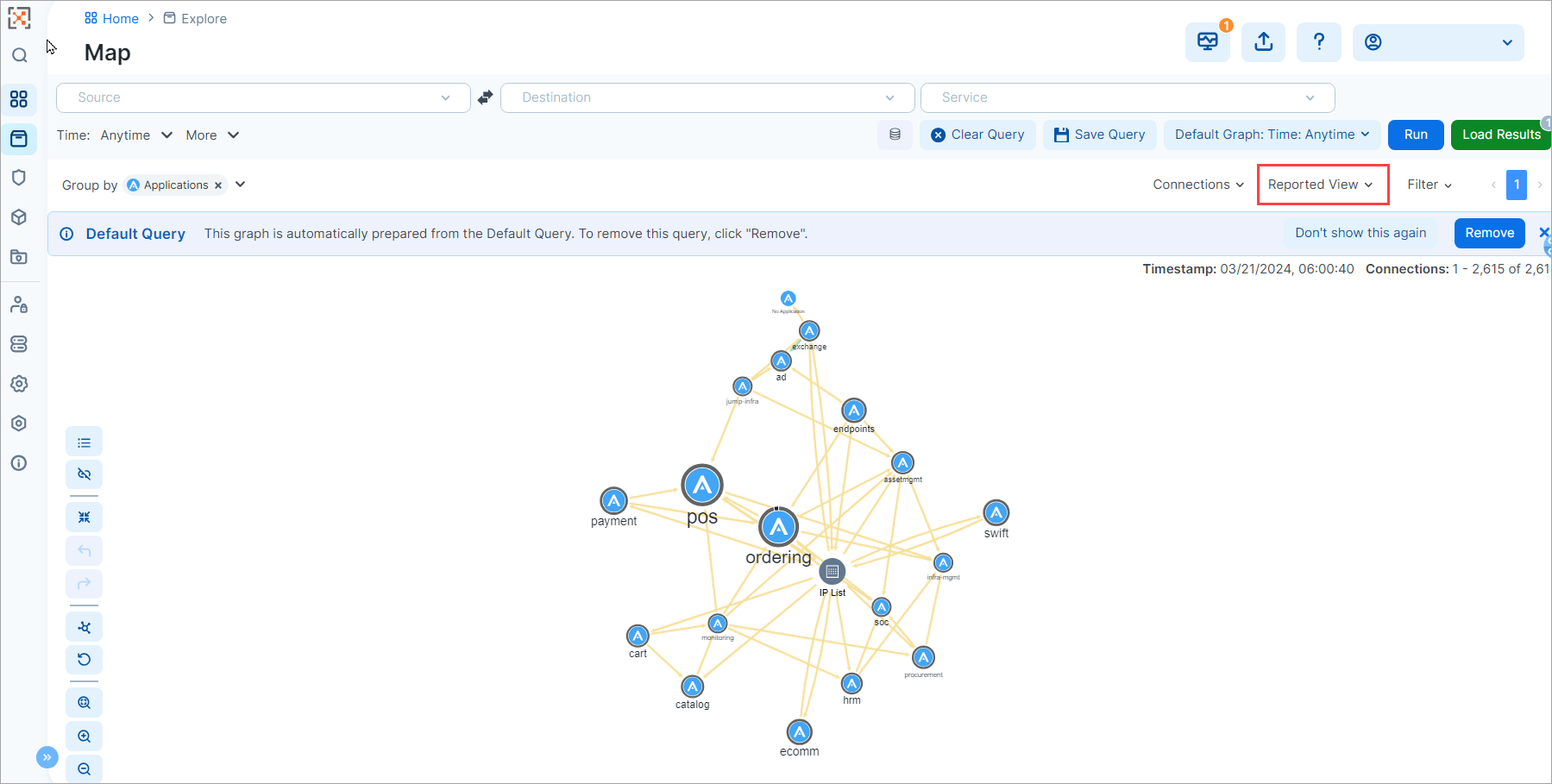Toggle link visibility with the crossed-link icon
1552x784 pixels.
point(84,474)
